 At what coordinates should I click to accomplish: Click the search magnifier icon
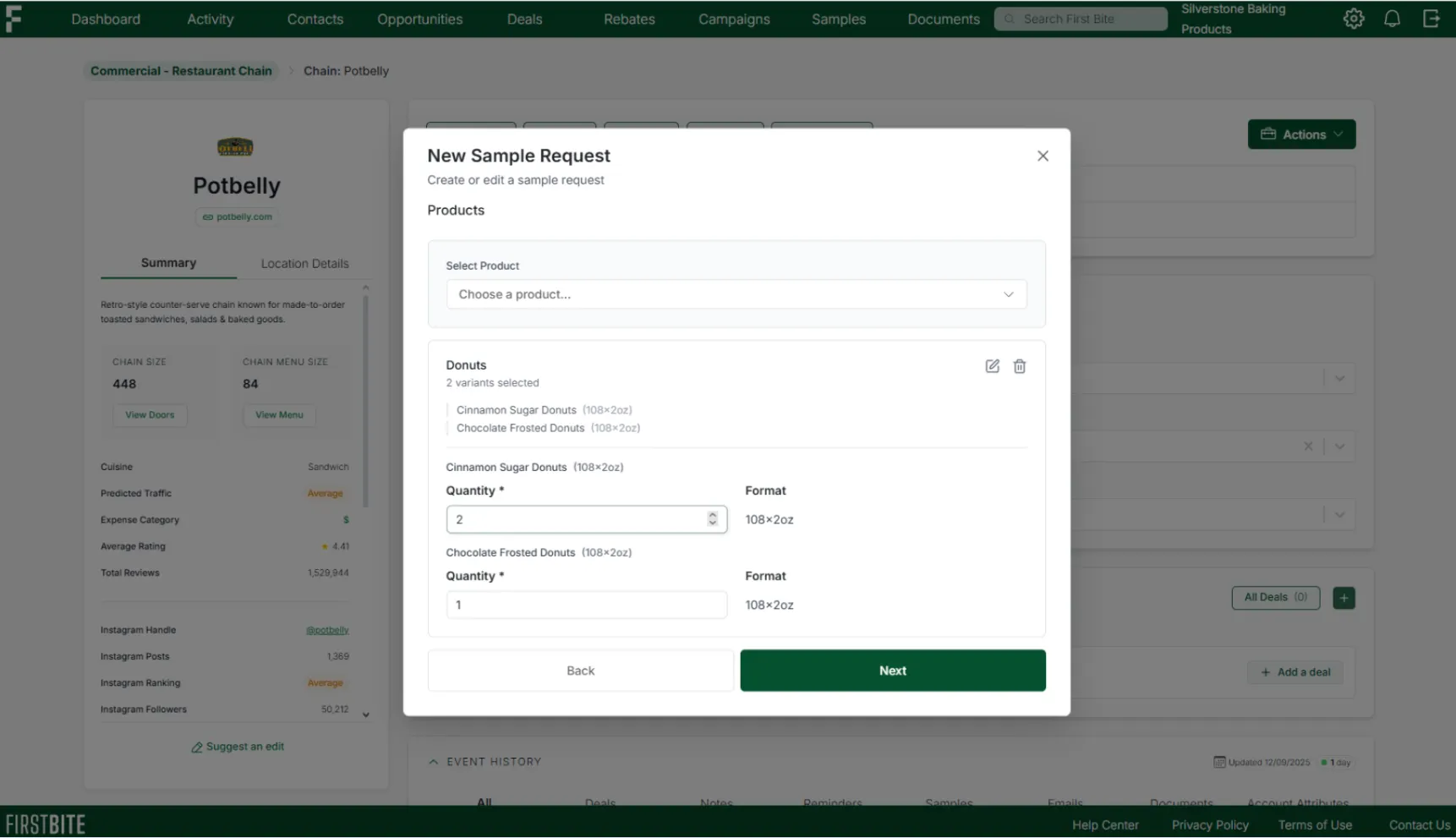(1010, 19)
